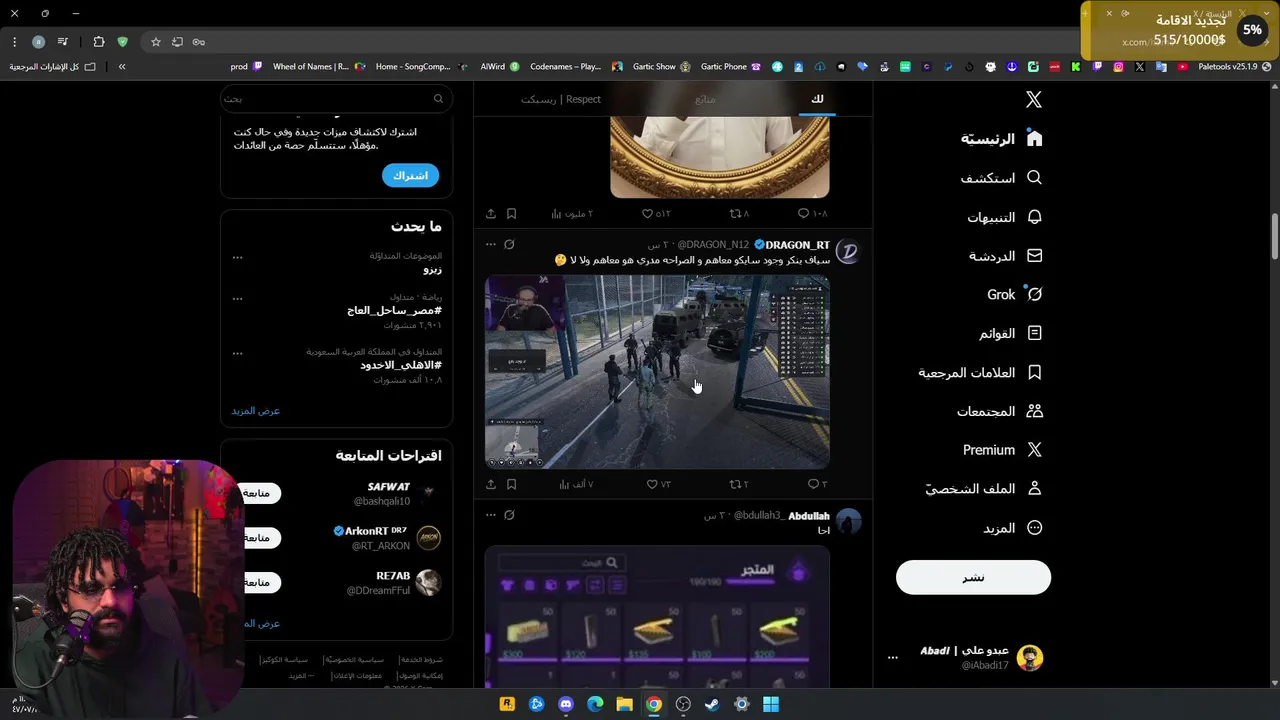1280x720 pixels.
Task: Bookmark the DRAGON_RT post
Action: coord(511,484)
